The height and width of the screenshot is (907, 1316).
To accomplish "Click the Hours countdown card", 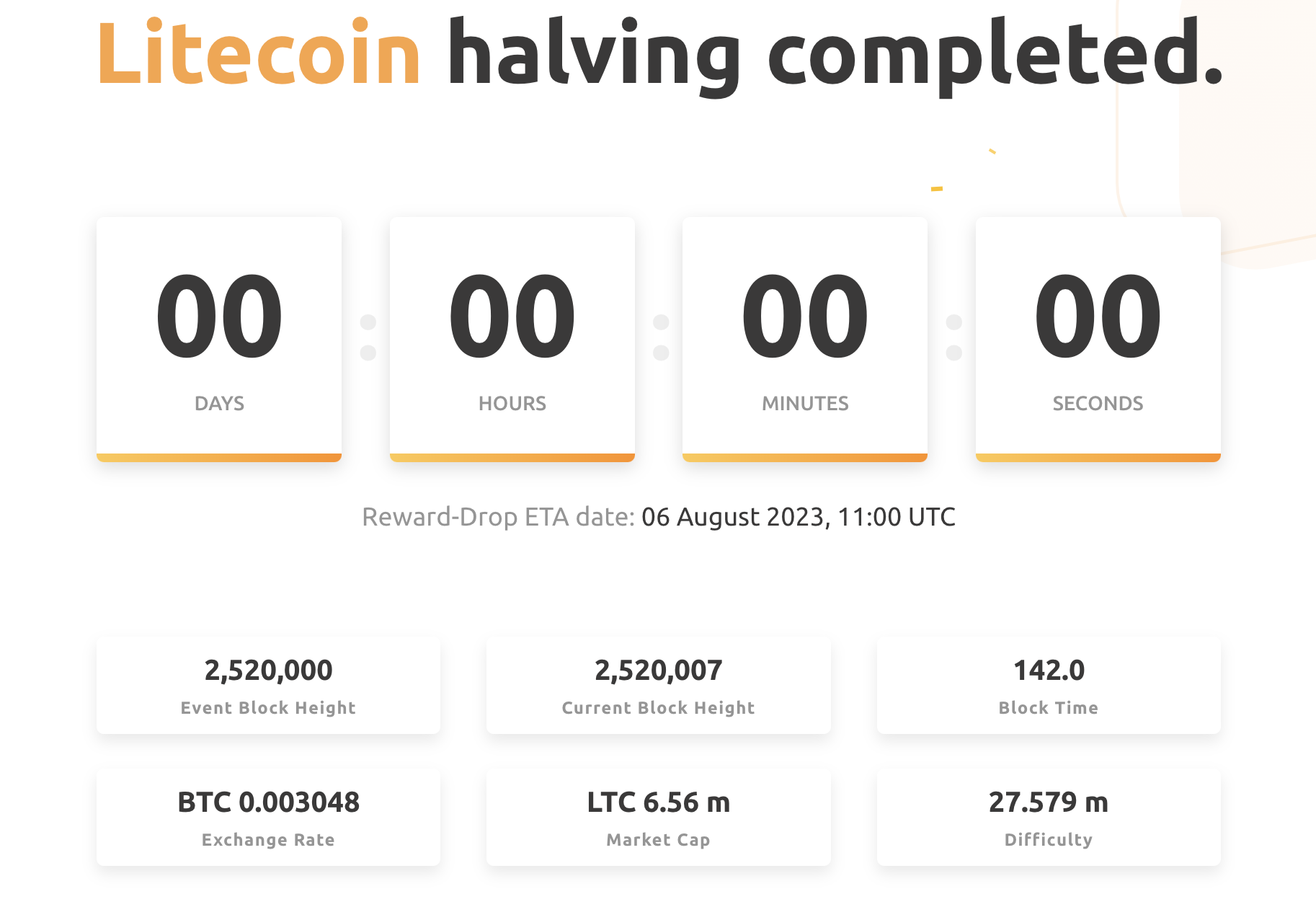I will coord(512,339).
